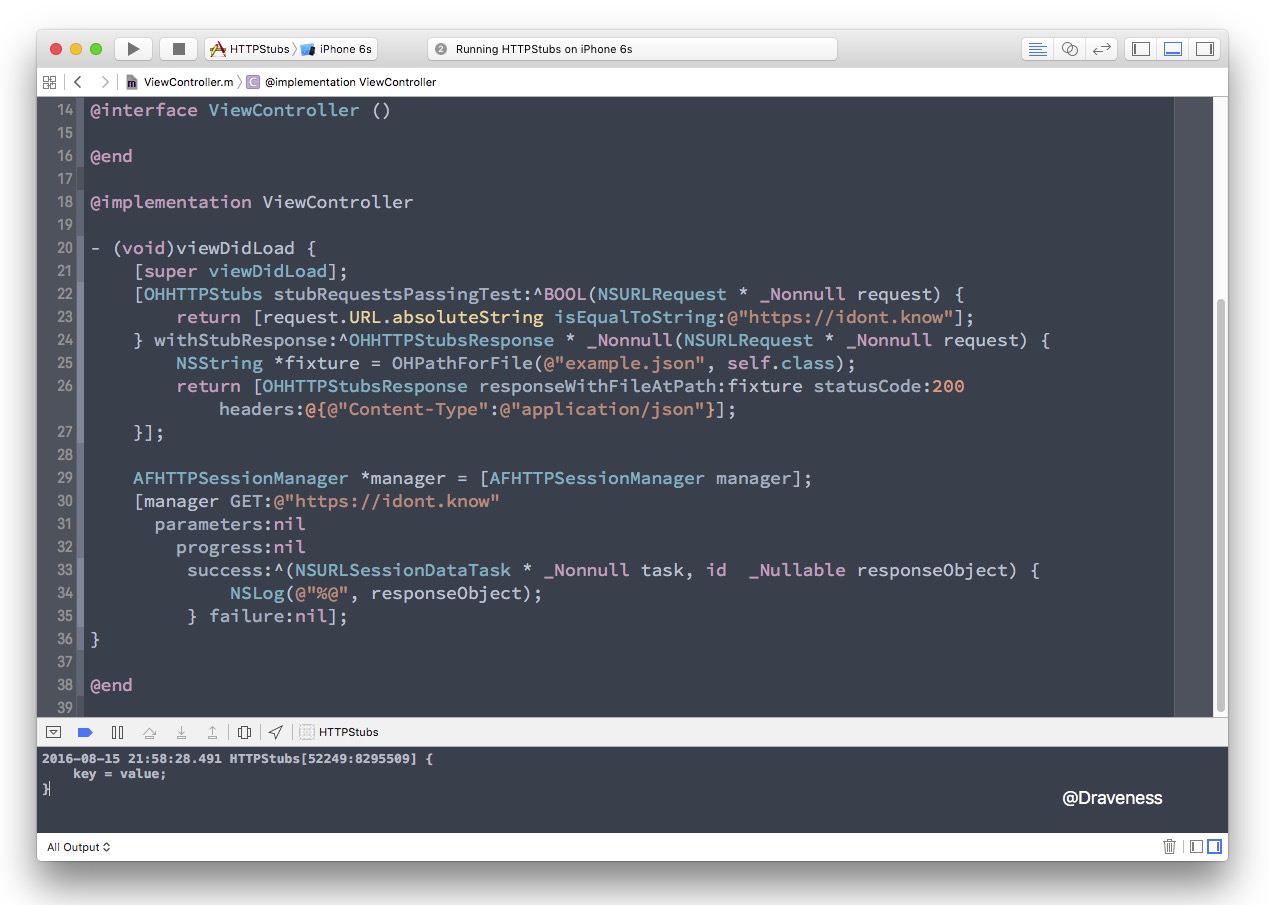Toggle the Inspector panel visibility
Viewport: 1269px width, 905px height.
click(1204, 48)
